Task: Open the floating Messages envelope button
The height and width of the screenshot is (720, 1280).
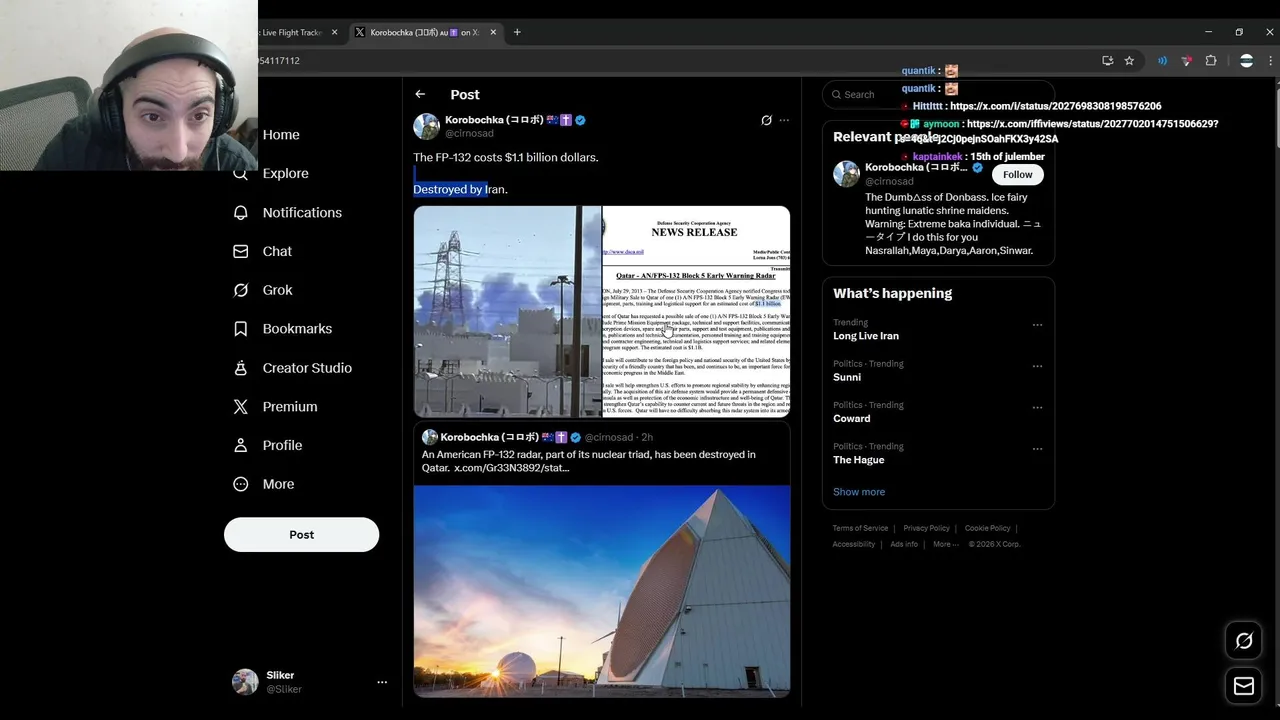Action: (x=1244, y=686)
